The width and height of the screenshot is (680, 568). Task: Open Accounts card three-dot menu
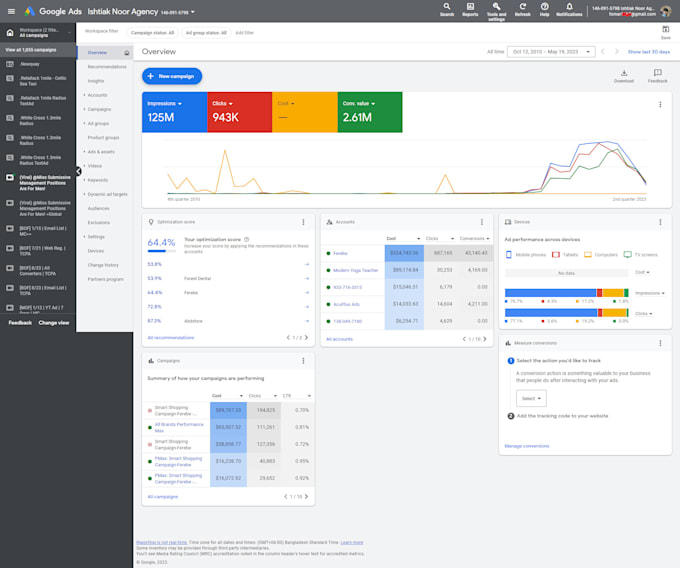(481, 222)
